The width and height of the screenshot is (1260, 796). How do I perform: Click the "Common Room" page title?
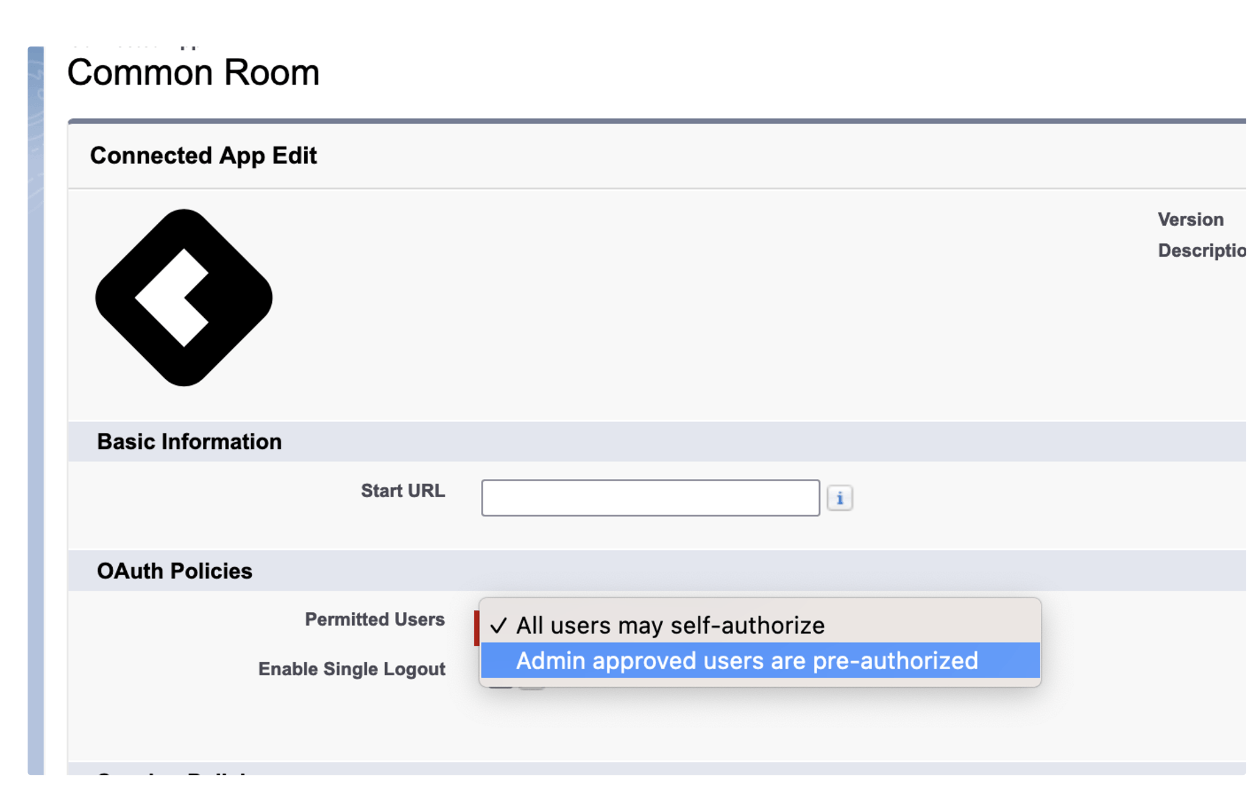193,72
